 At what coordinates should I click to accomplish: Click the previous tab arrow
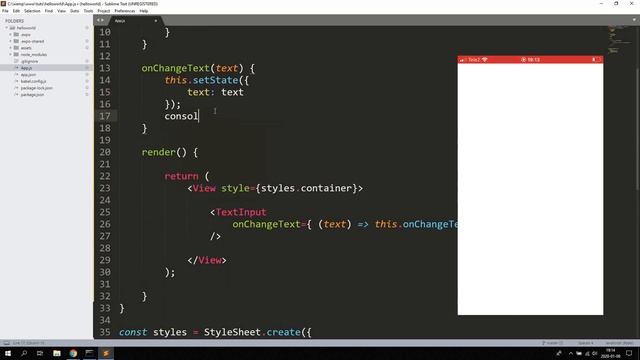(98, 20)
